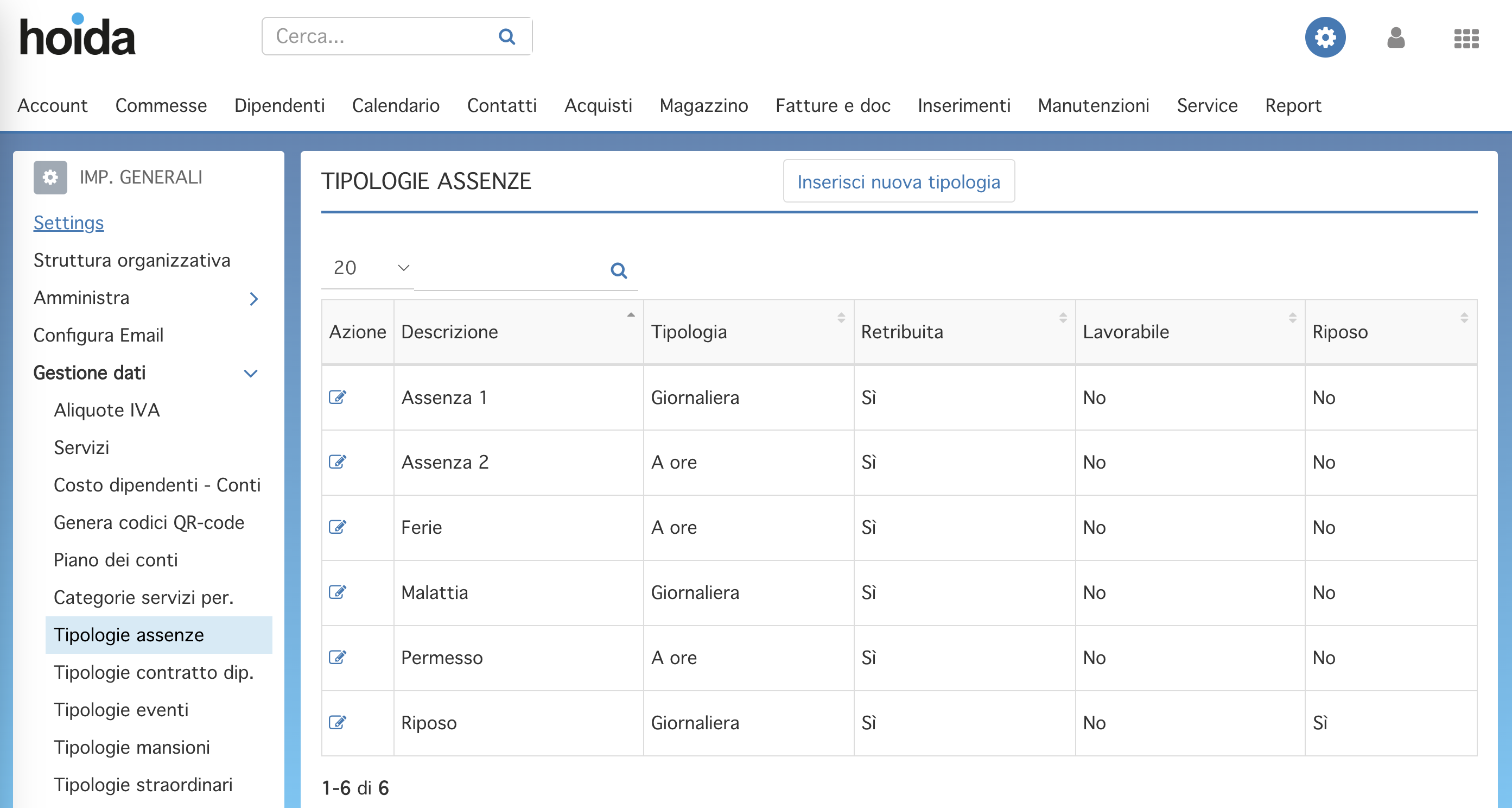Edit the Assenza 1 row
The height and width of the screenshot is (808, 1512).
pos(338,397)
